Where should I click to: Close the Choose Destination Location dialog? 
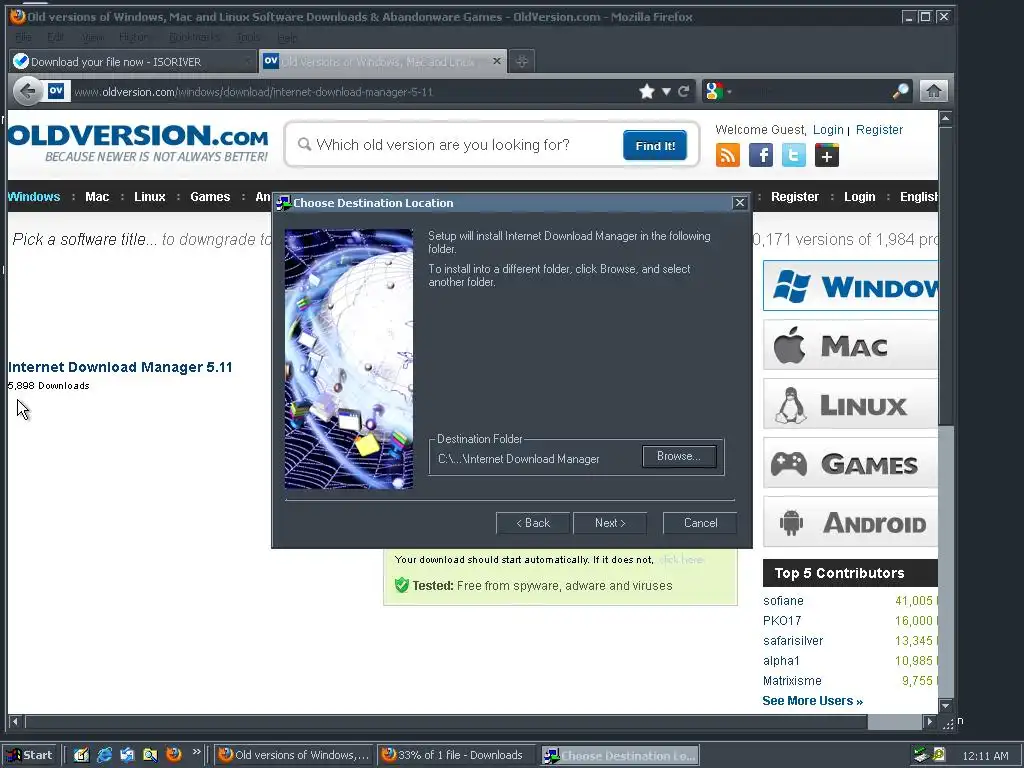739,202
